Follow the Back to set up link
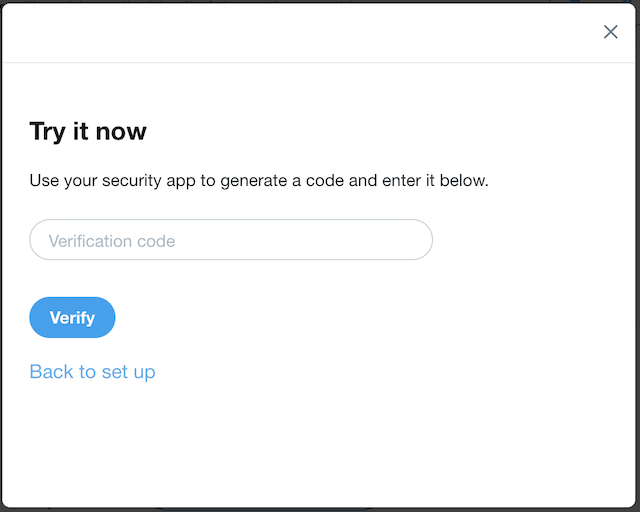Screen dimensions: 640x512 tap(92, 372)
